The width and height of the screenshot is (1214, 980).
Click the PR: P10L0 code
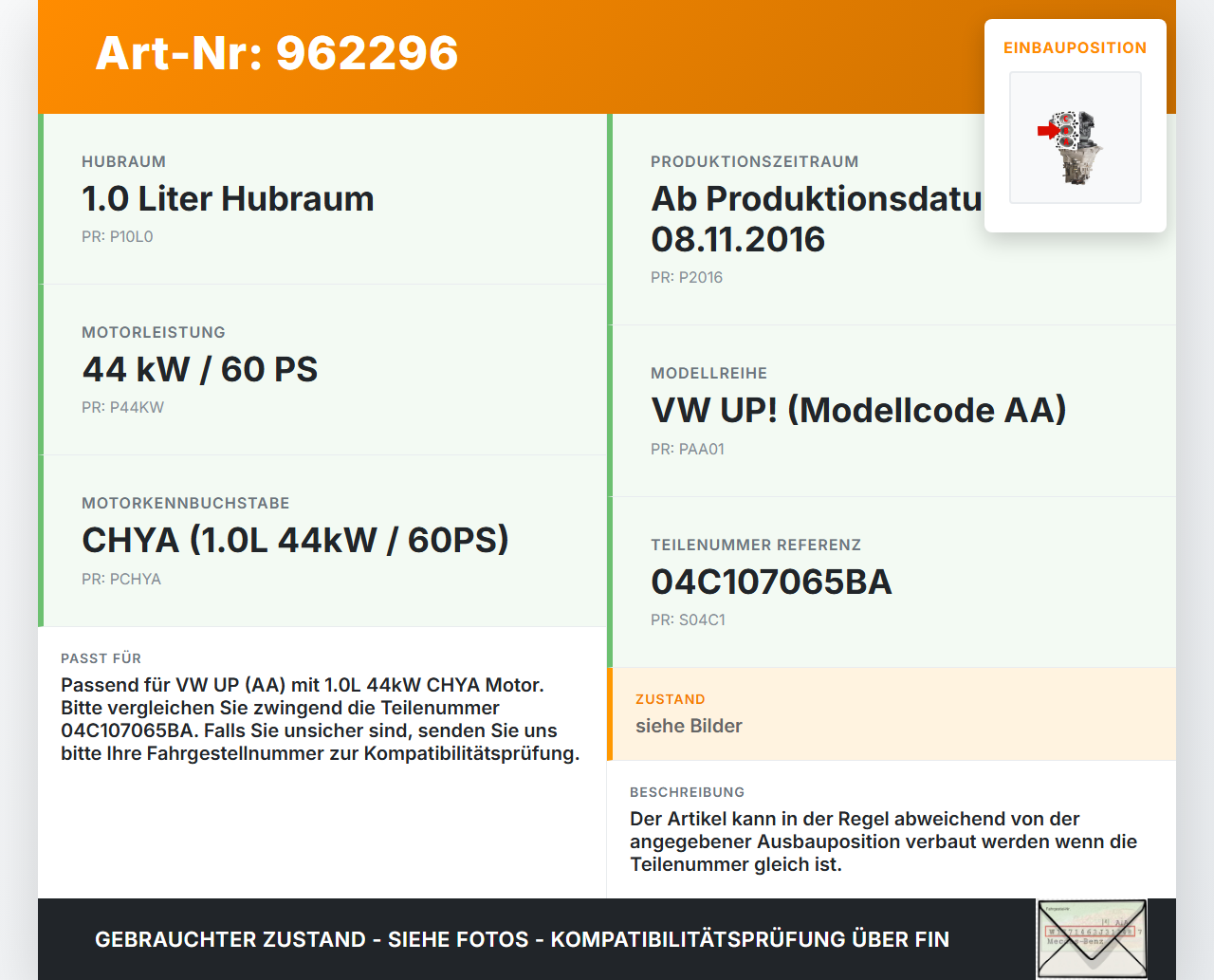[118, 236]
